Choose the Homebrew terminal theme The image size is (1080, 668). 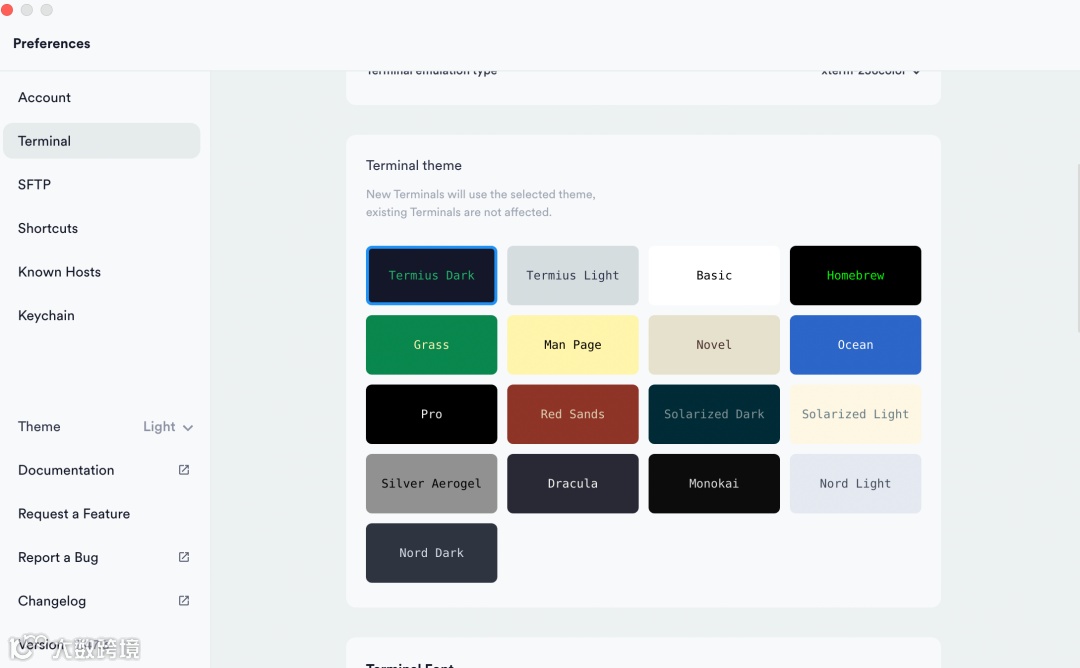[855, 275]
